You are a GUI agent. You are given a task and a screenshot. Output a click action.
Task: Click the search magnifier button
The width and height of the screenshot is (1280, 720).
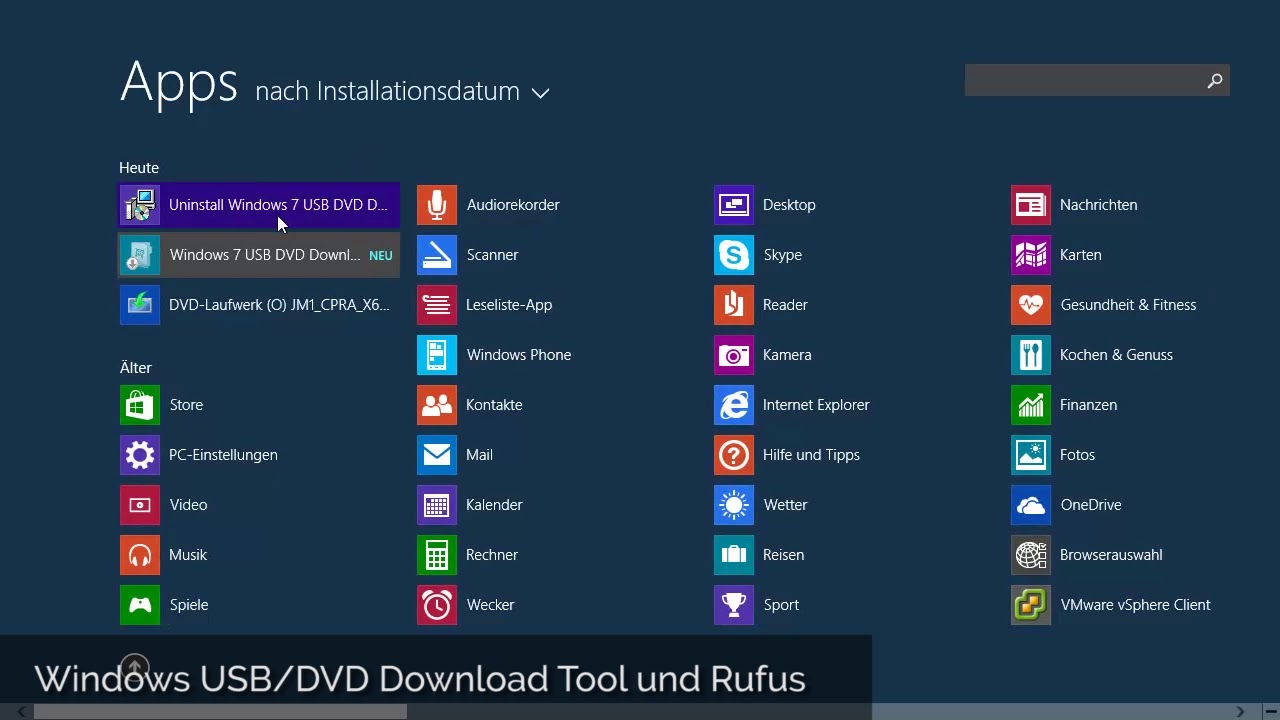pyautogui.click(x=1215, y=81)
